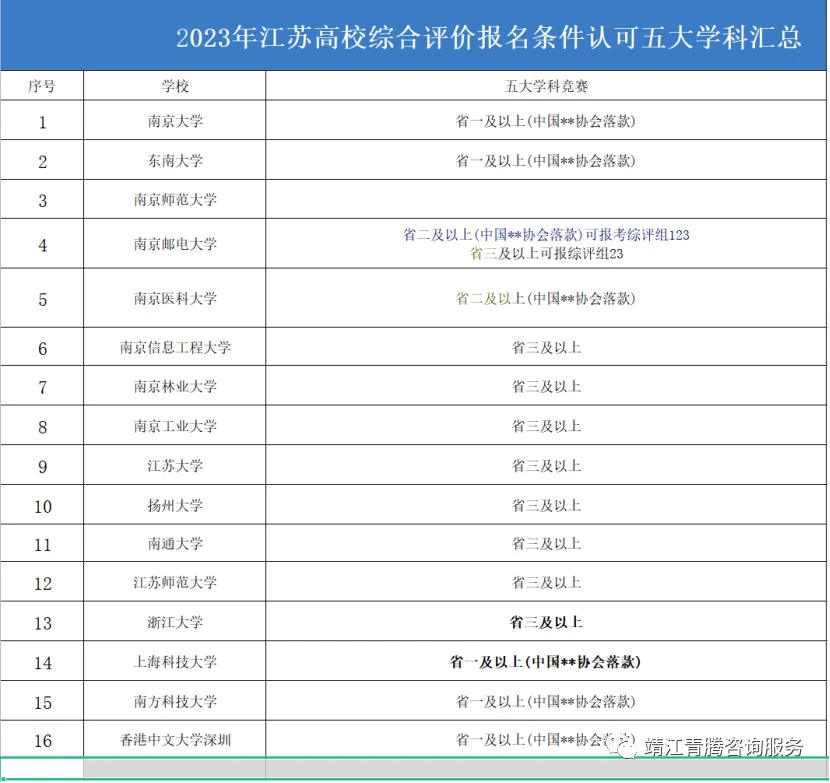The width and height of the screenshot is (830, 783).
Task: Click serial number 5 cell
Action: point(42,299)
